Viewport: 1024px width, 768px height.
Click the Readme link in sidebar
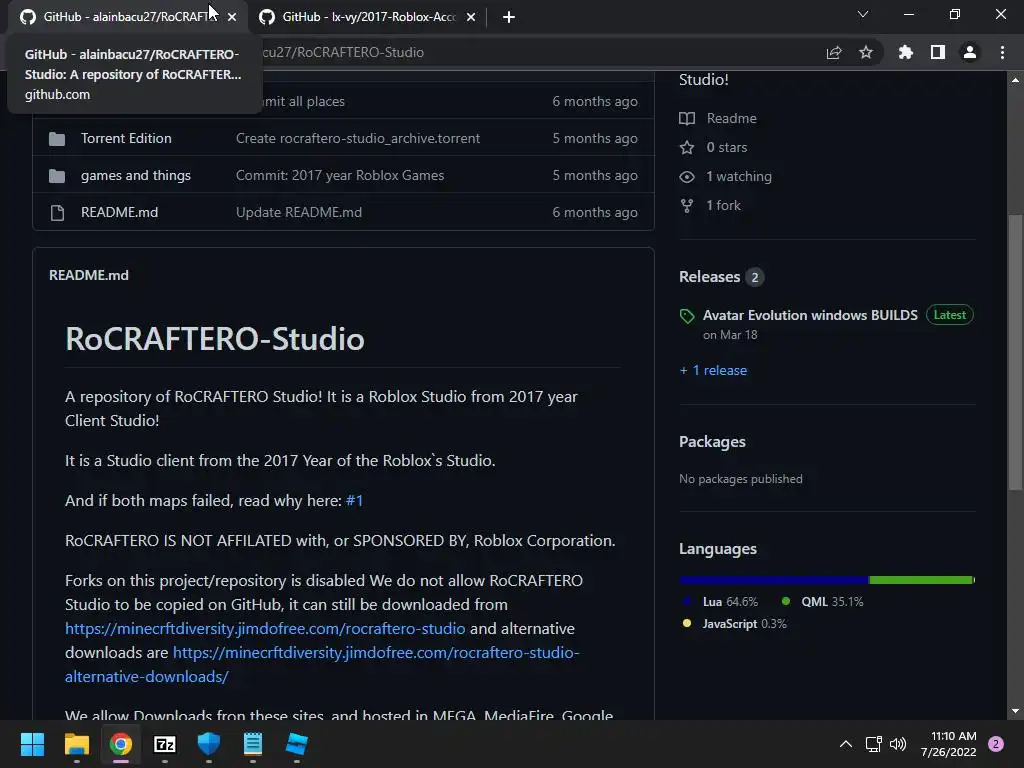click(x=731, y=118)
